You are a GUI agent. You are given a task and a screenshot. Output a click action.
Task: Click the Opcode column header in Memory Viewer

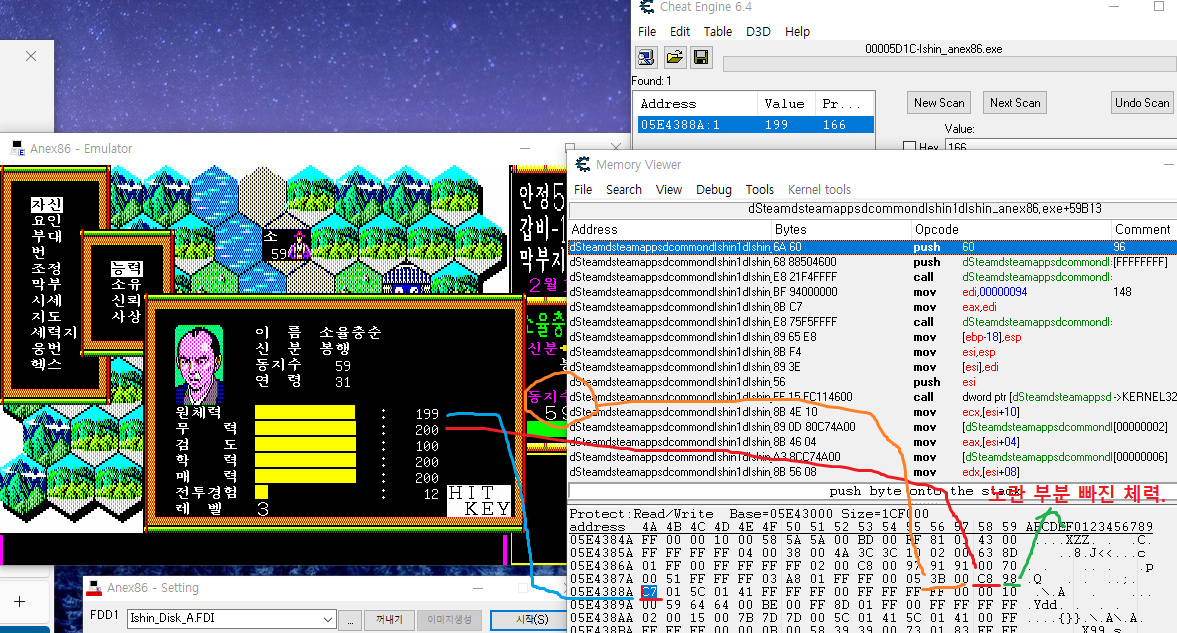(x=1011, y=230)
